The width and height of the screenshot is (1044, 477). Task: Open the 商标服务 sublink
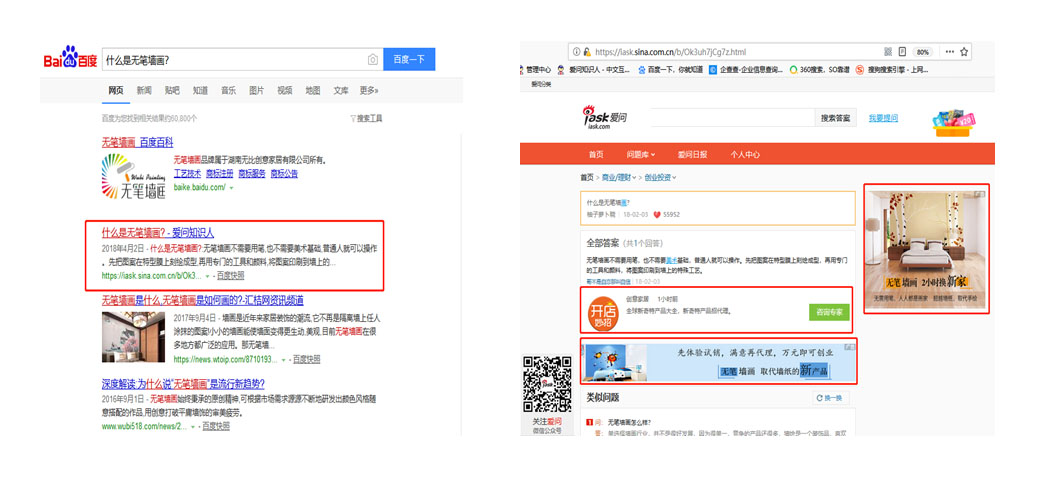coord(252,173)
